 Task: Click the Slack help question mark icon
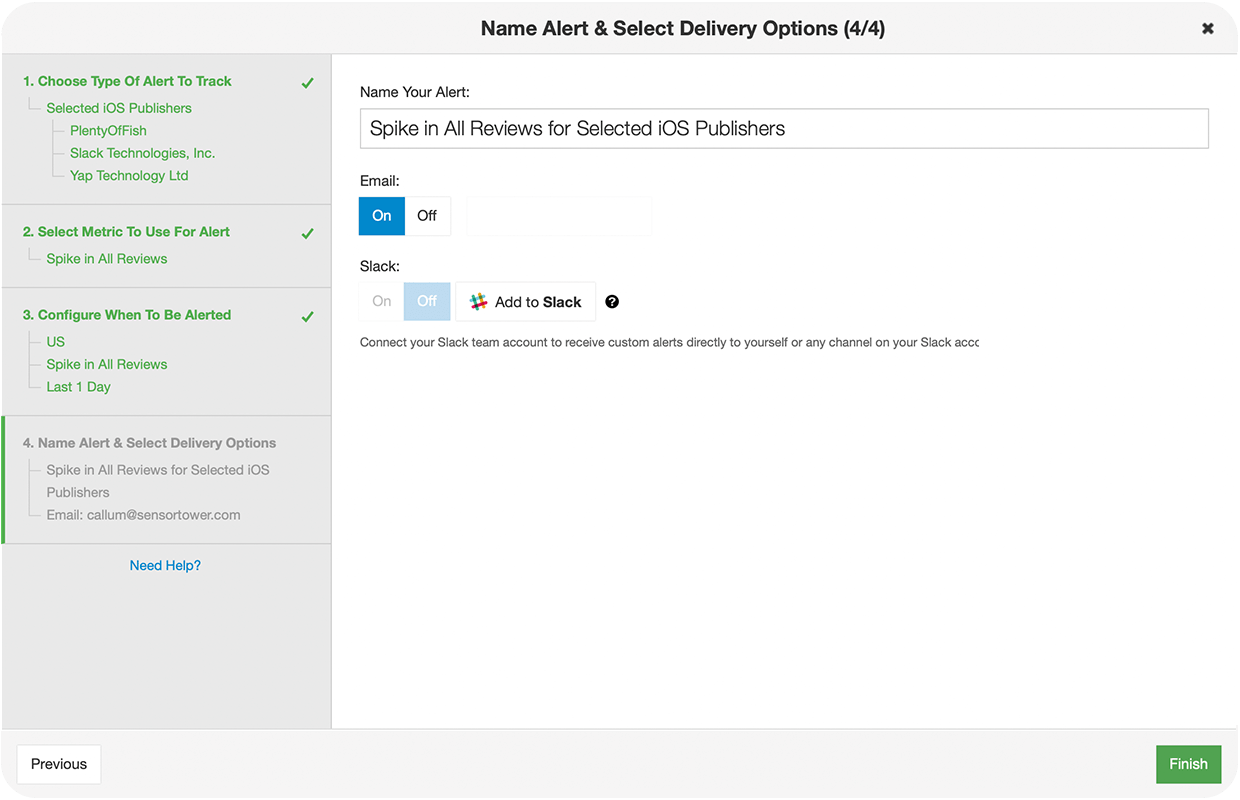tap(612, 302)
